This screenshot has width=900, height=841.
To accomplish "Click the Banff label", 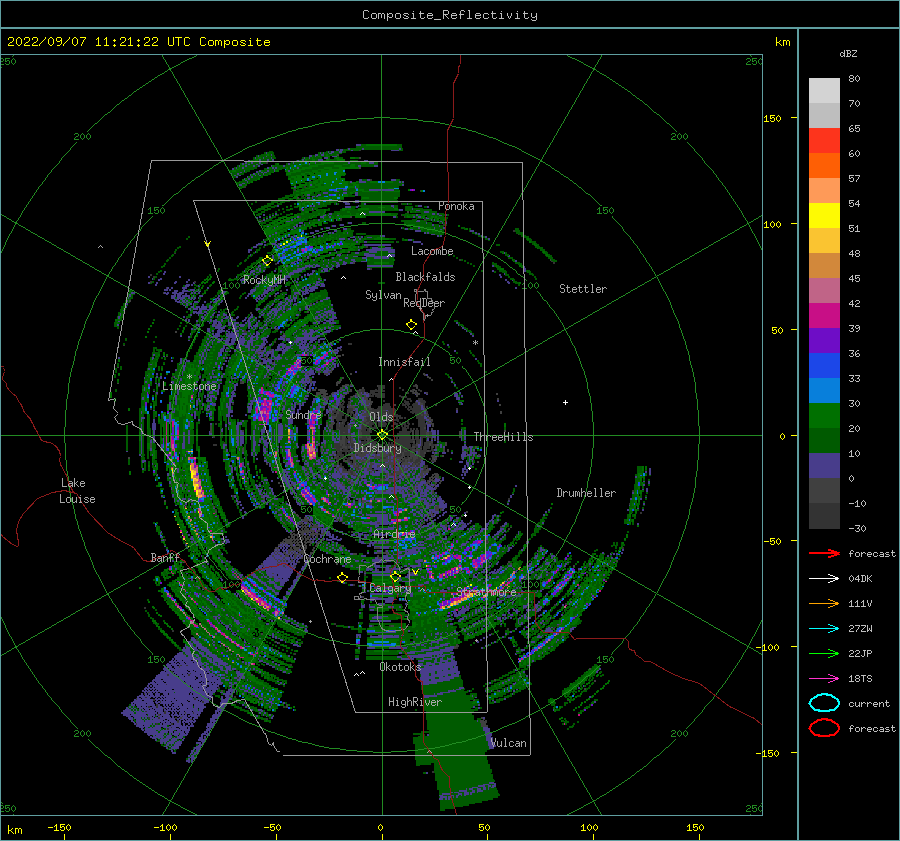I will point(165,557).
